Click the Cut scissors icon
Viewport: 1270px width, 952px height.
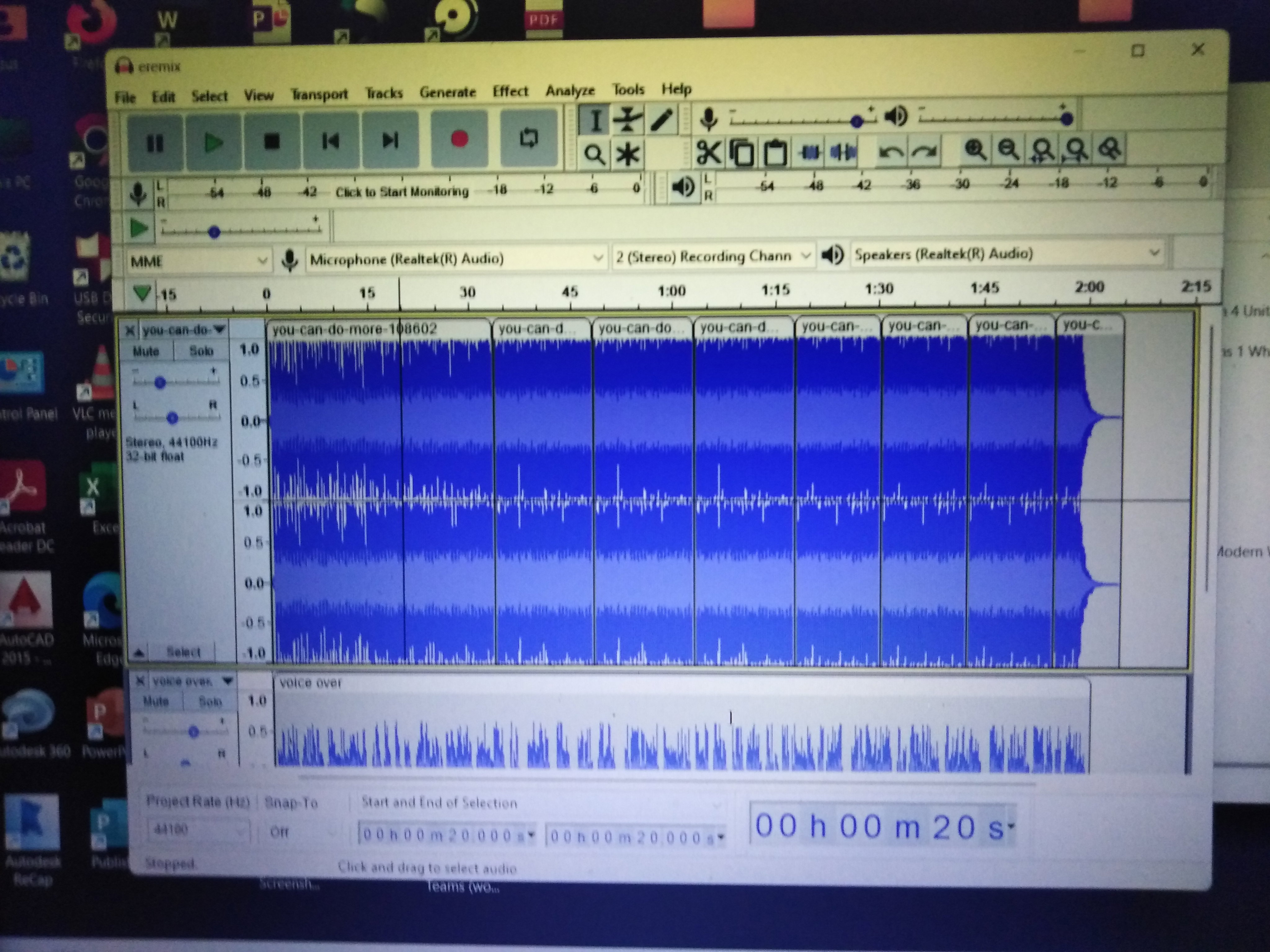(x=708, y=153)
